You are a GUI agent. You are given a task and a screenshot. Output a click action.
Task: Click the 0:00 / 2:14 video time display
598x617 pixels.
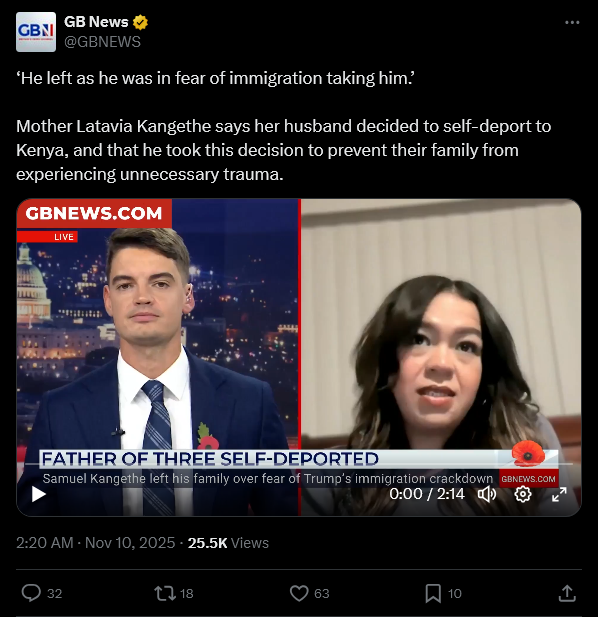click(427, 494)
